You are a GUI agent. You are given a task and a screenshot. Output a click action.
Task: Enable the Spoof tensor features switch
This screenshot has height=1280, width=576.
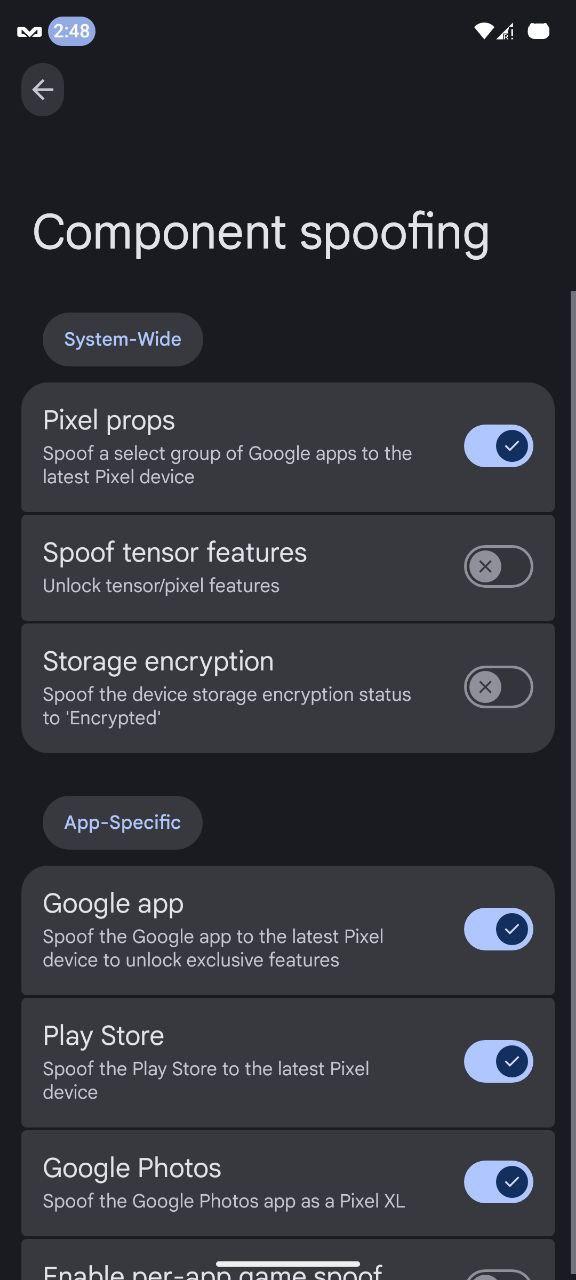tap(498, 567)
